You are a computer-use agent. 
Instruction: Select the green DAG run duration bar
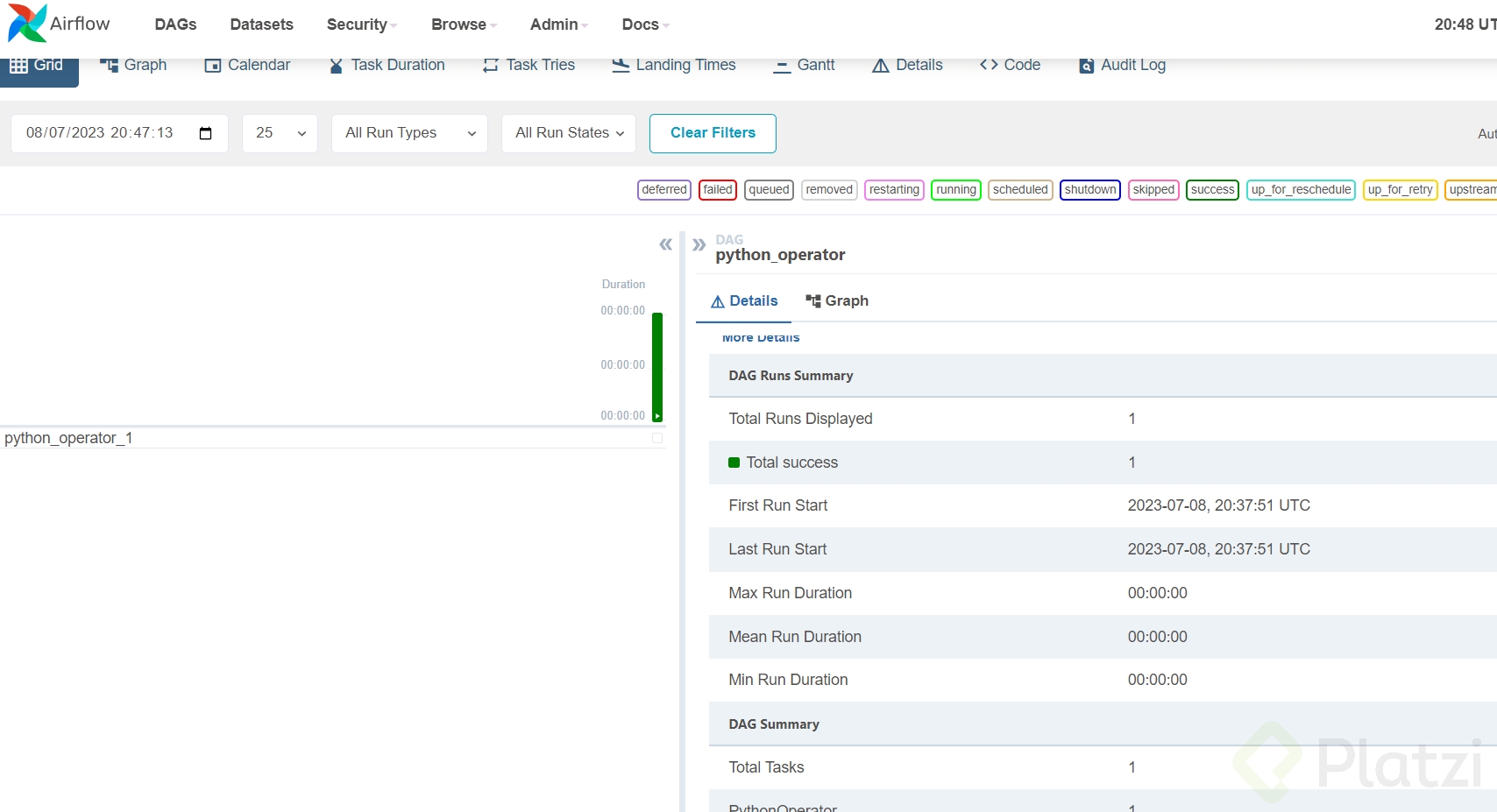click(x=657, y=367)
